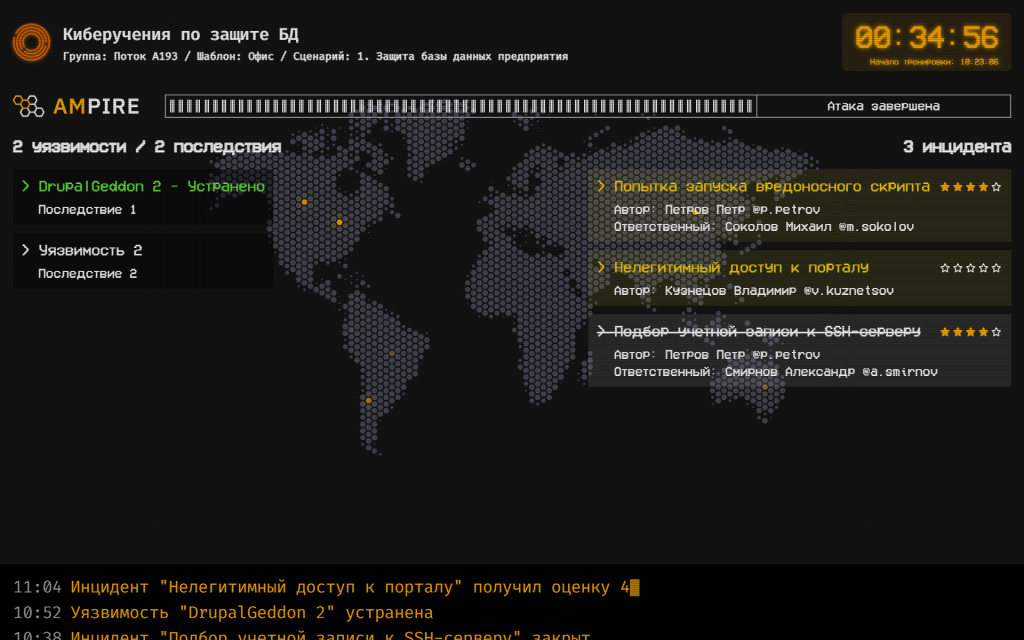Click the orange circular logo icon
Screen dimensions: 1024x640
click(31, 42)
